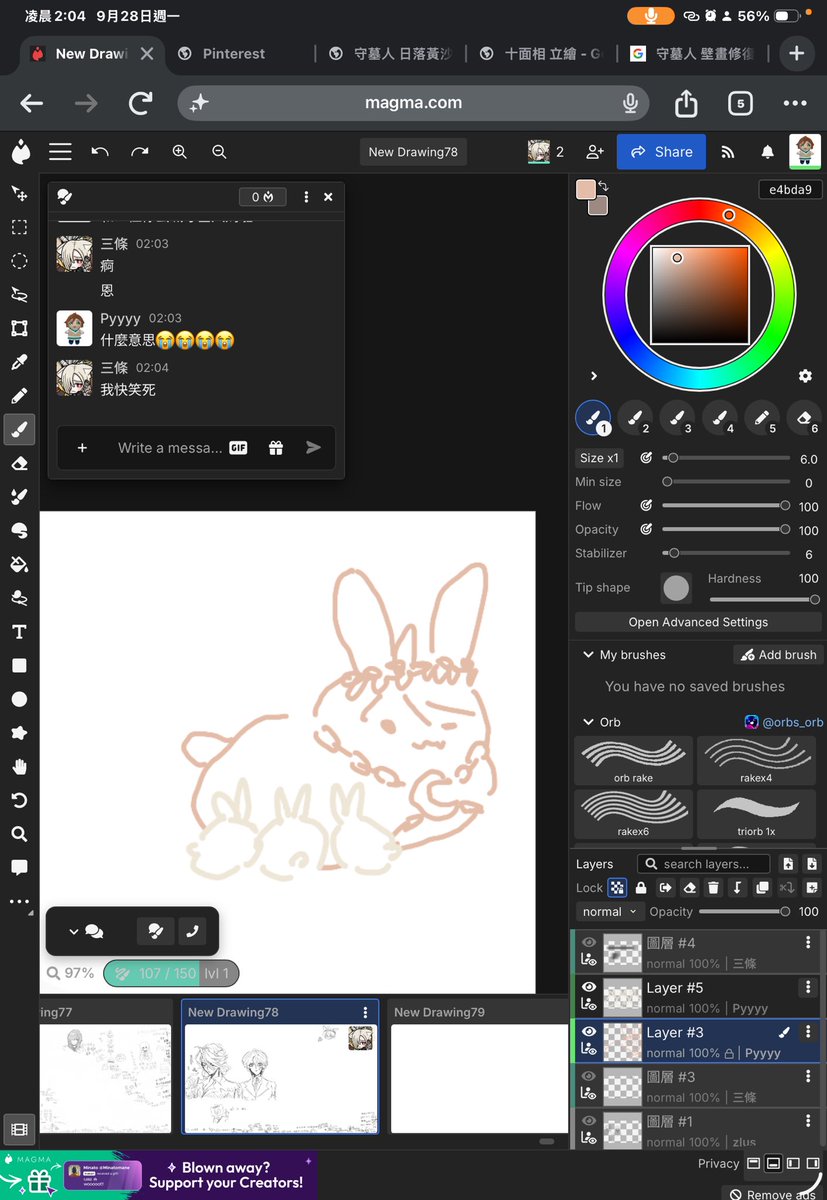Open the hamburger main menu

(60, 152)
